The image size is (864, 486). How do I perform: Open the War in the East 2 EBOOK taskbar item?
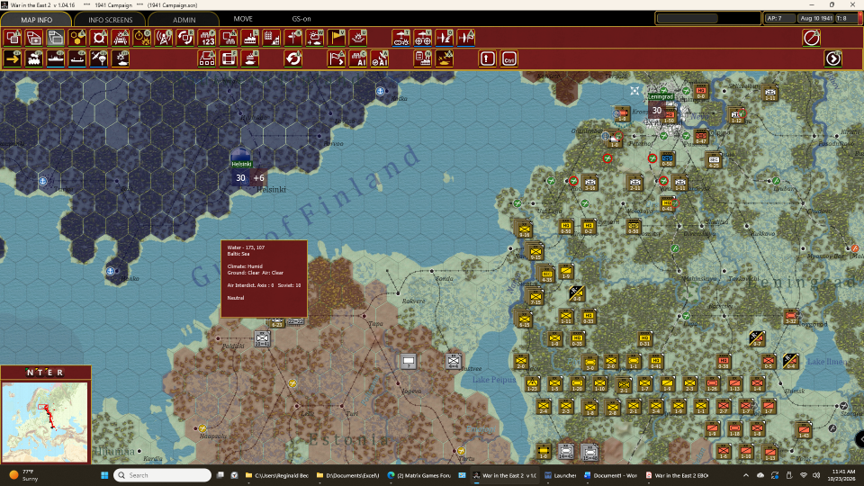tap(677, 475)
